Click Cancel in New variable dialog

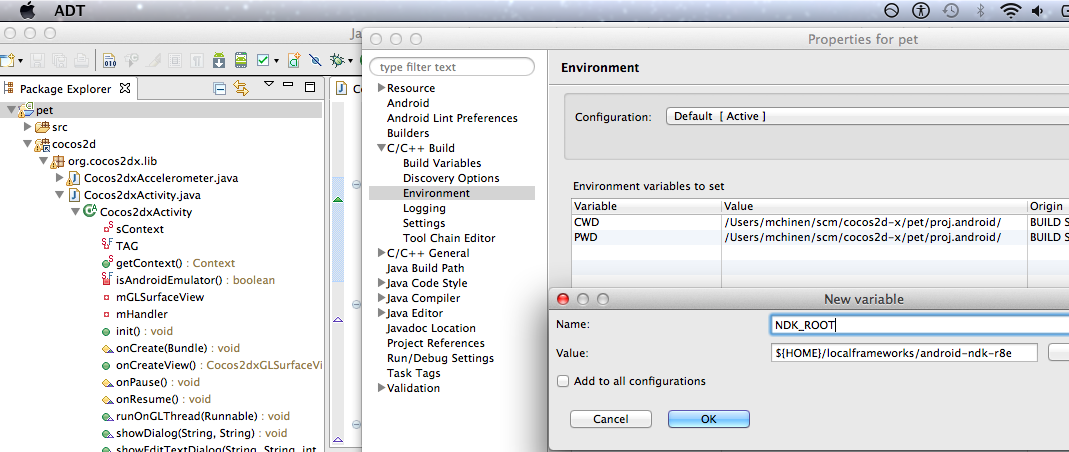tap(611, 419)
